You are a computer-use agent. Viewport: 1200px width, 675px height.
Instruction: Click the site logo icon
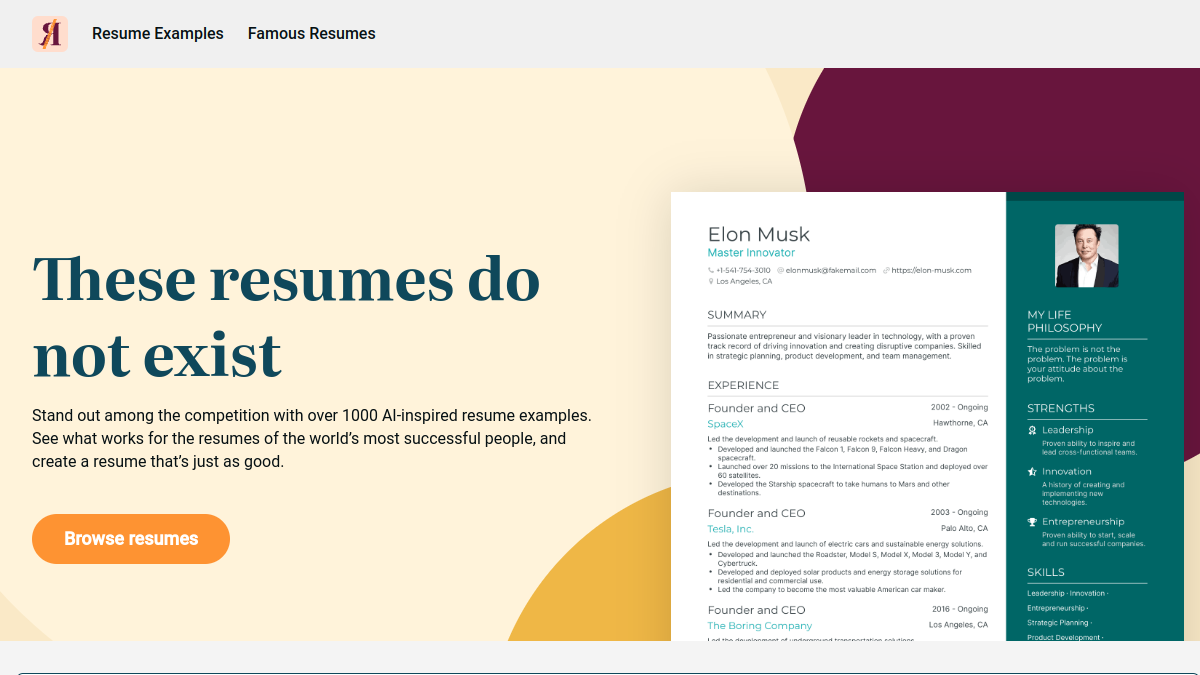point(50,34)
